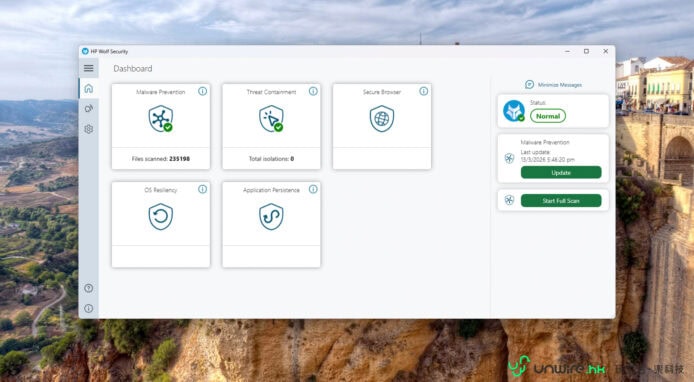Viewport: 694px width, 382px height.
Task: Click the Normal status badge
Action: (x=548, y=116)
